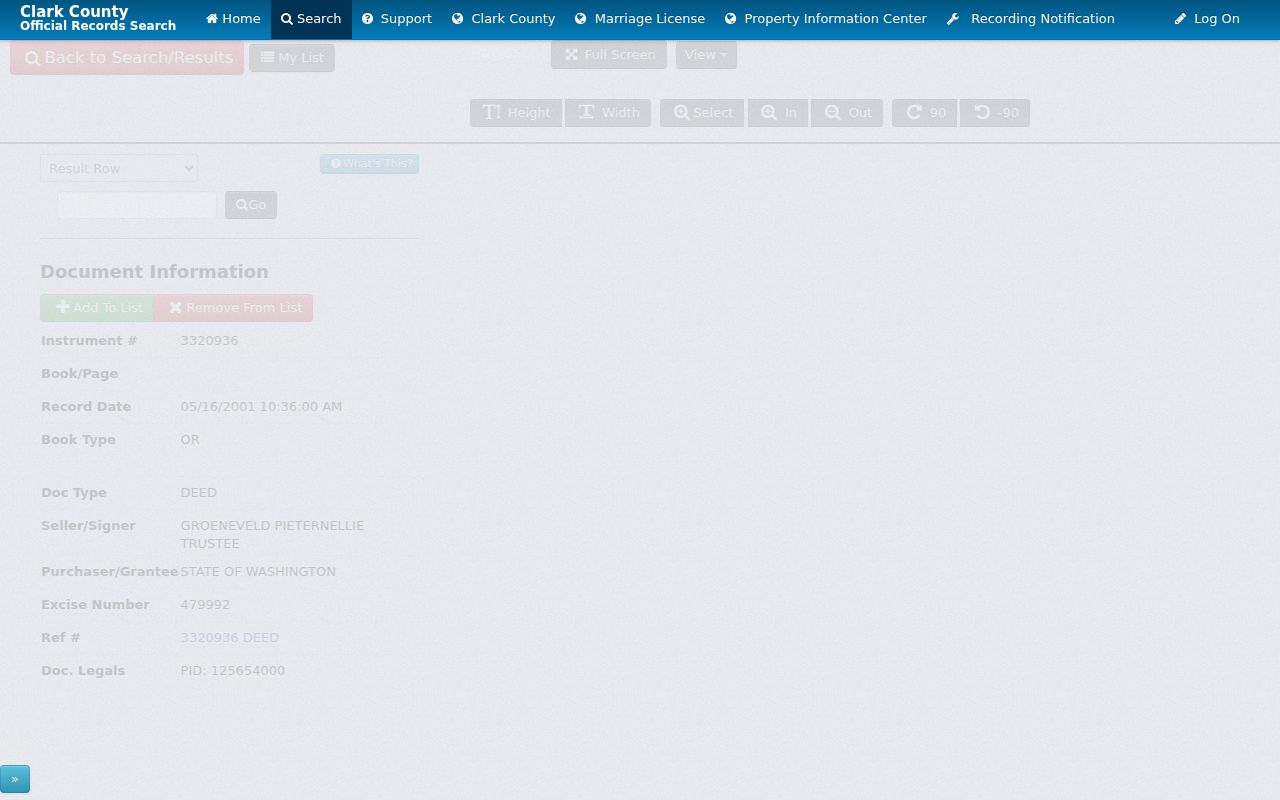
Task: Open the Search nav item
Action: click(x=311, y=19)
